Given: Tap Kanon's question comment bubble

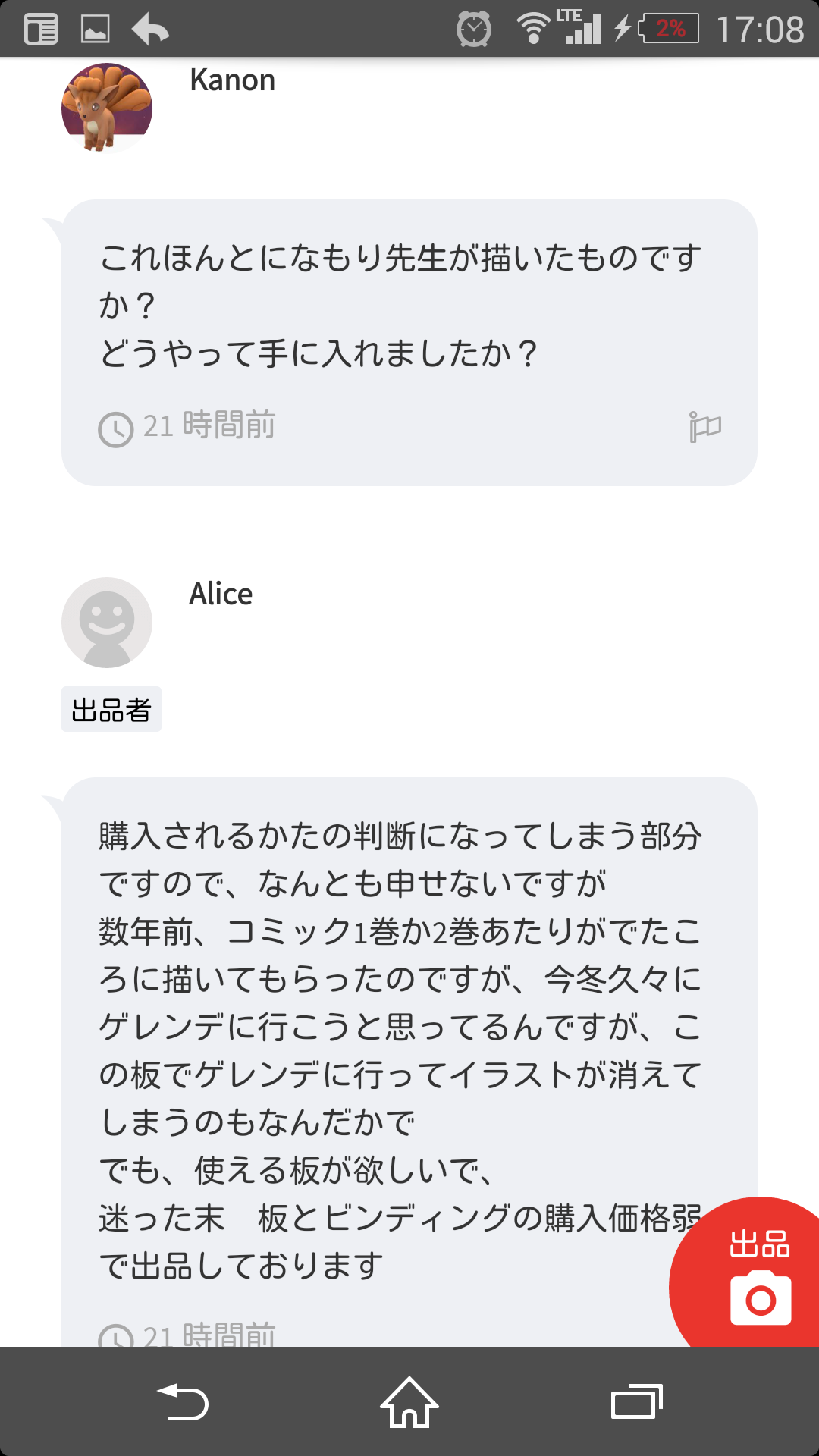Looking at the screenshot, I should coord(409,318).
